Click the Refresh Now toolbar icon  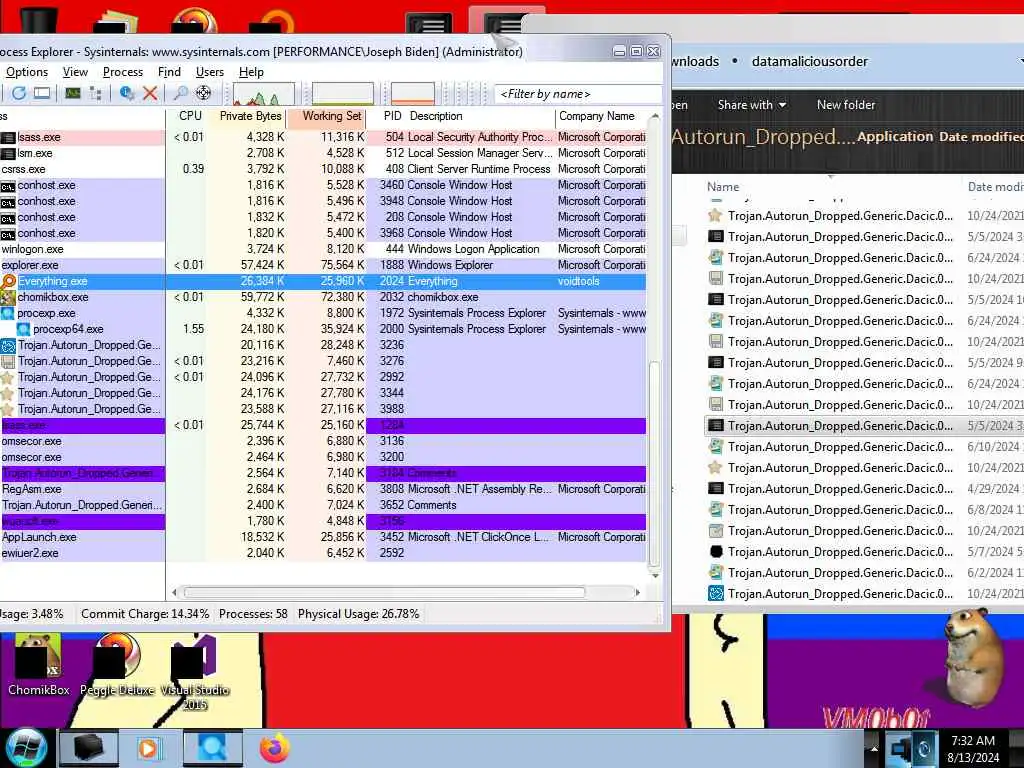tap(18, 93)
